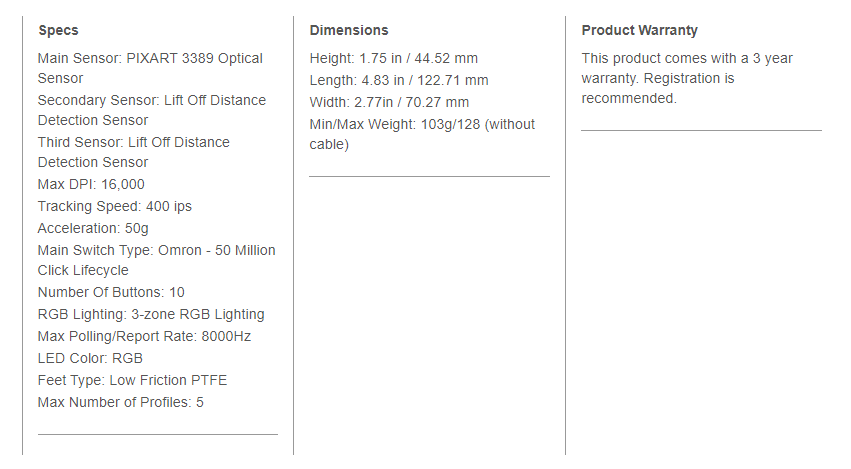Screen dimensions: 851x469
Task: Click the Length 4.83 in dimension
Action: point(399,81)
